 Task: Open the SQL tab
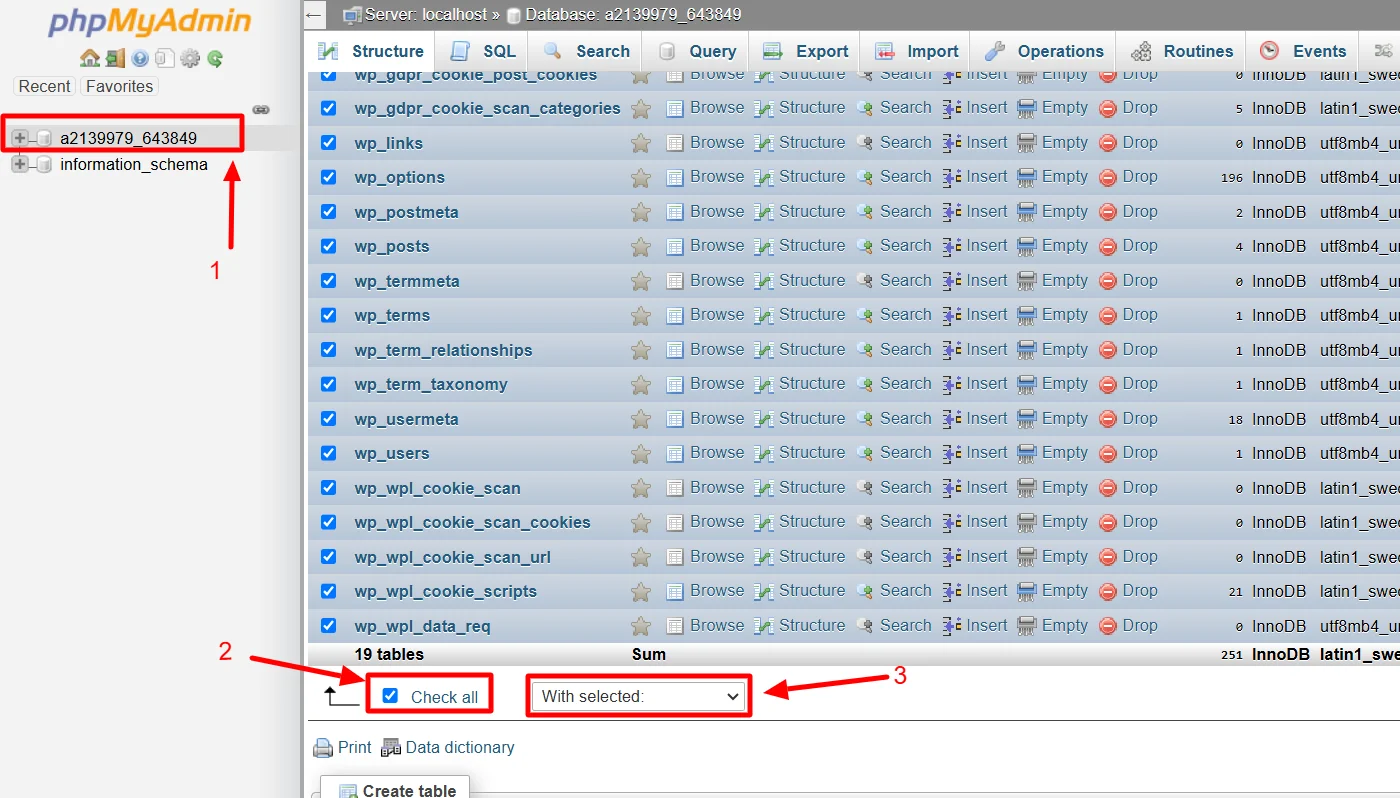pyautogui.click(x=484, y=52)
